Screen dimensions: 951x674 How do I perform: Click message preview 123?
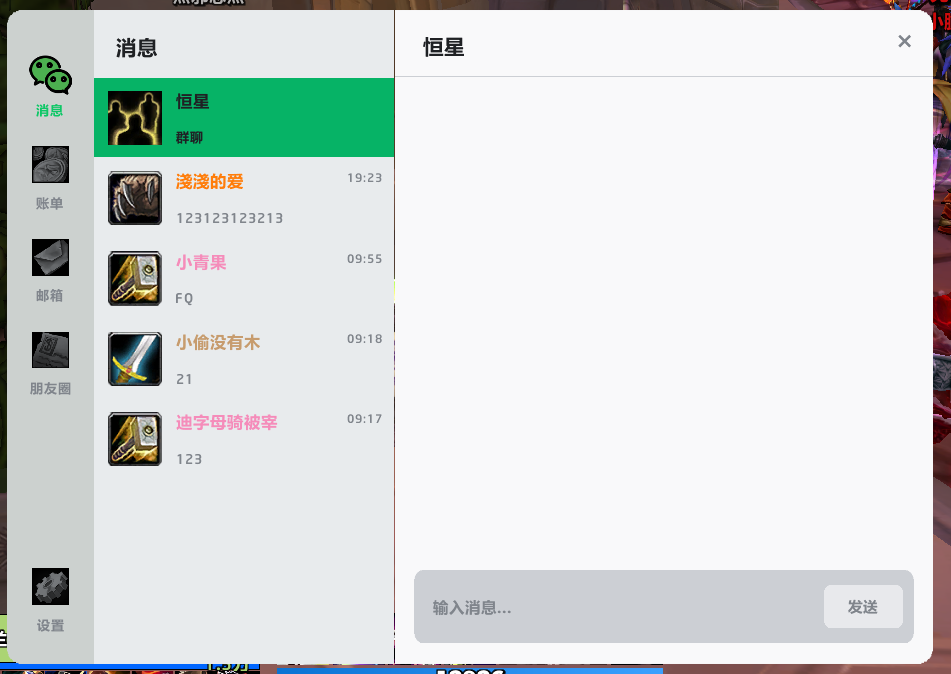pyautogui.click(x=189, y=459)
